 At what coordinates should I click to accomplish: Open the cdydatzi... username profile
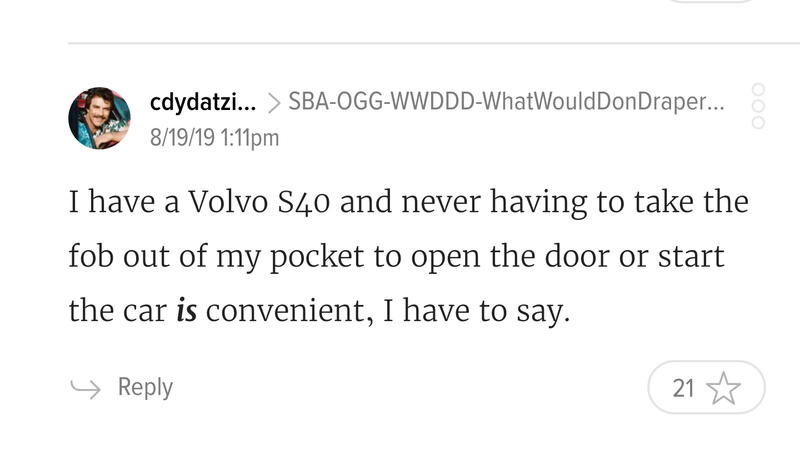[203, 102]
